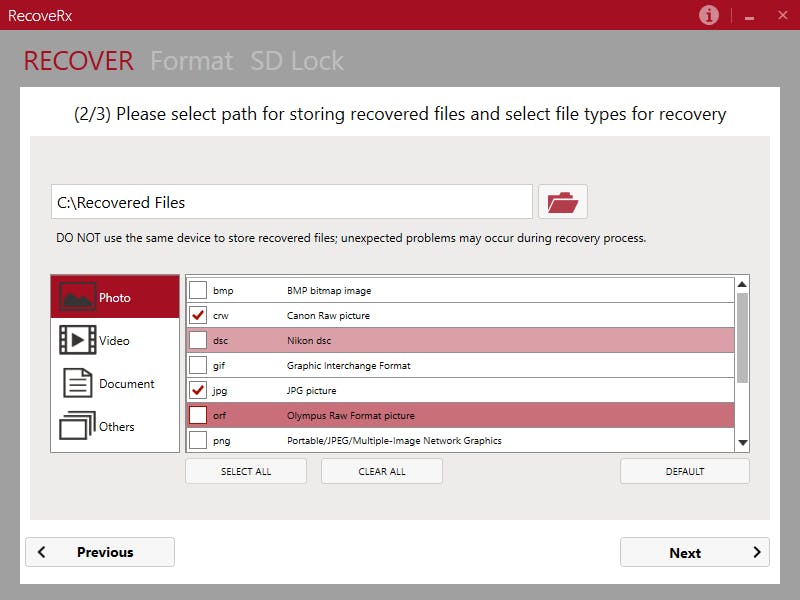Choose the Document label in category list
Viewport: 800px width, 600px height.
click(127, 384)
